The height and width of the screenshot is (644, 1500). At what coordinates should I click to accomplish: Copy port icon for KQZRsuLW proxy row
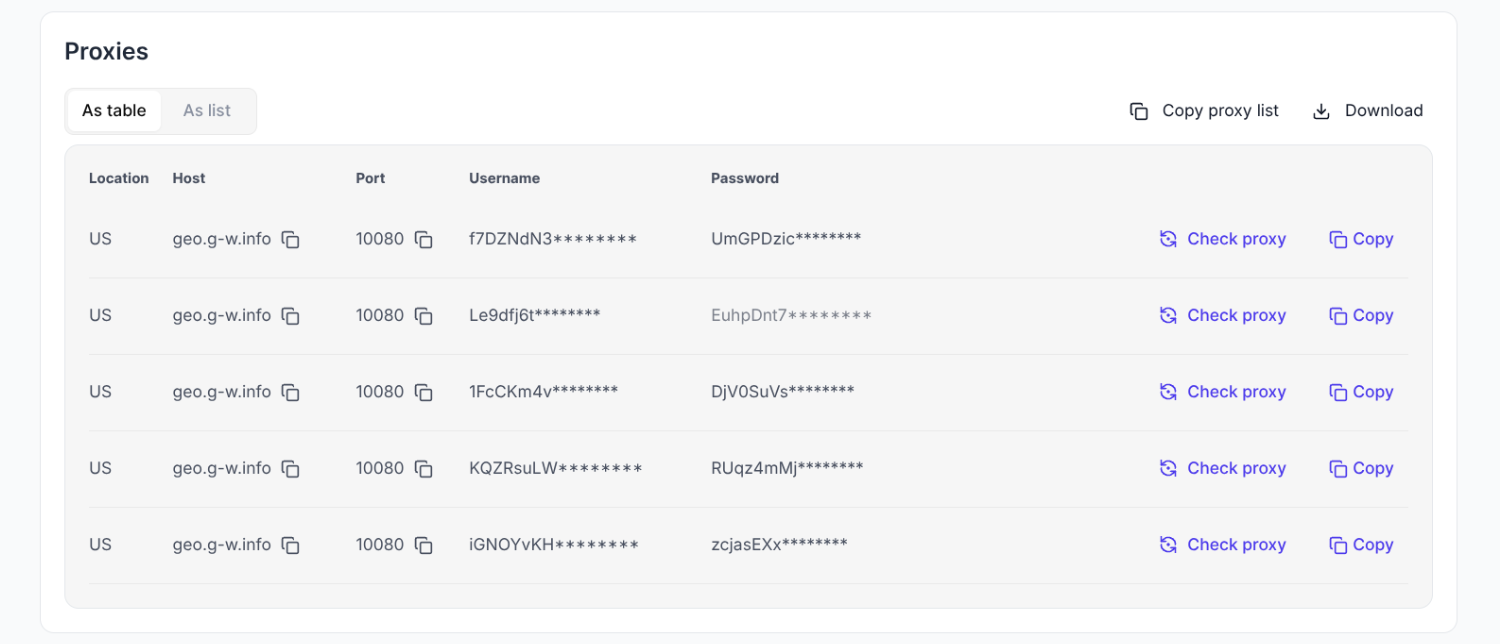[x=424, y=469]
